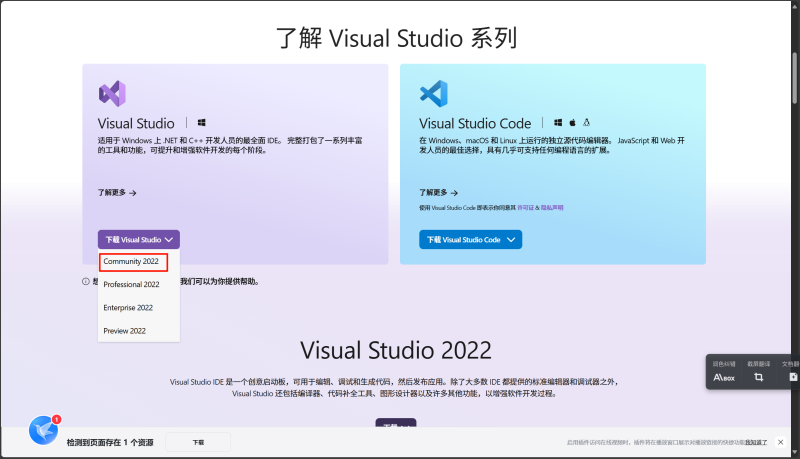The height and width of the screenshot is (459, 800).
Task: Click the page vertical scrollbar thumb
Action: (x=795, y=78)
